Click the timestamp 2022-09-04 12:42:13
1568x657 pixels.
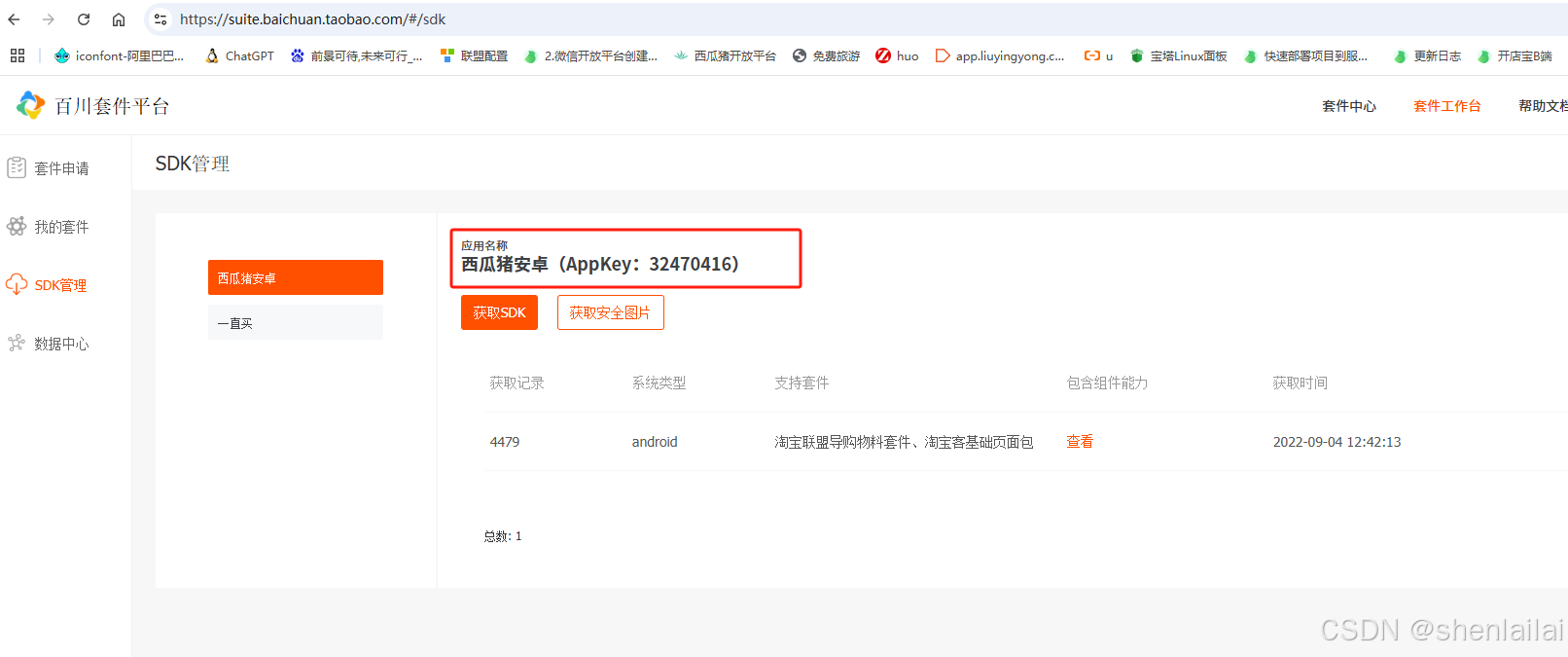pos(1336,442)
